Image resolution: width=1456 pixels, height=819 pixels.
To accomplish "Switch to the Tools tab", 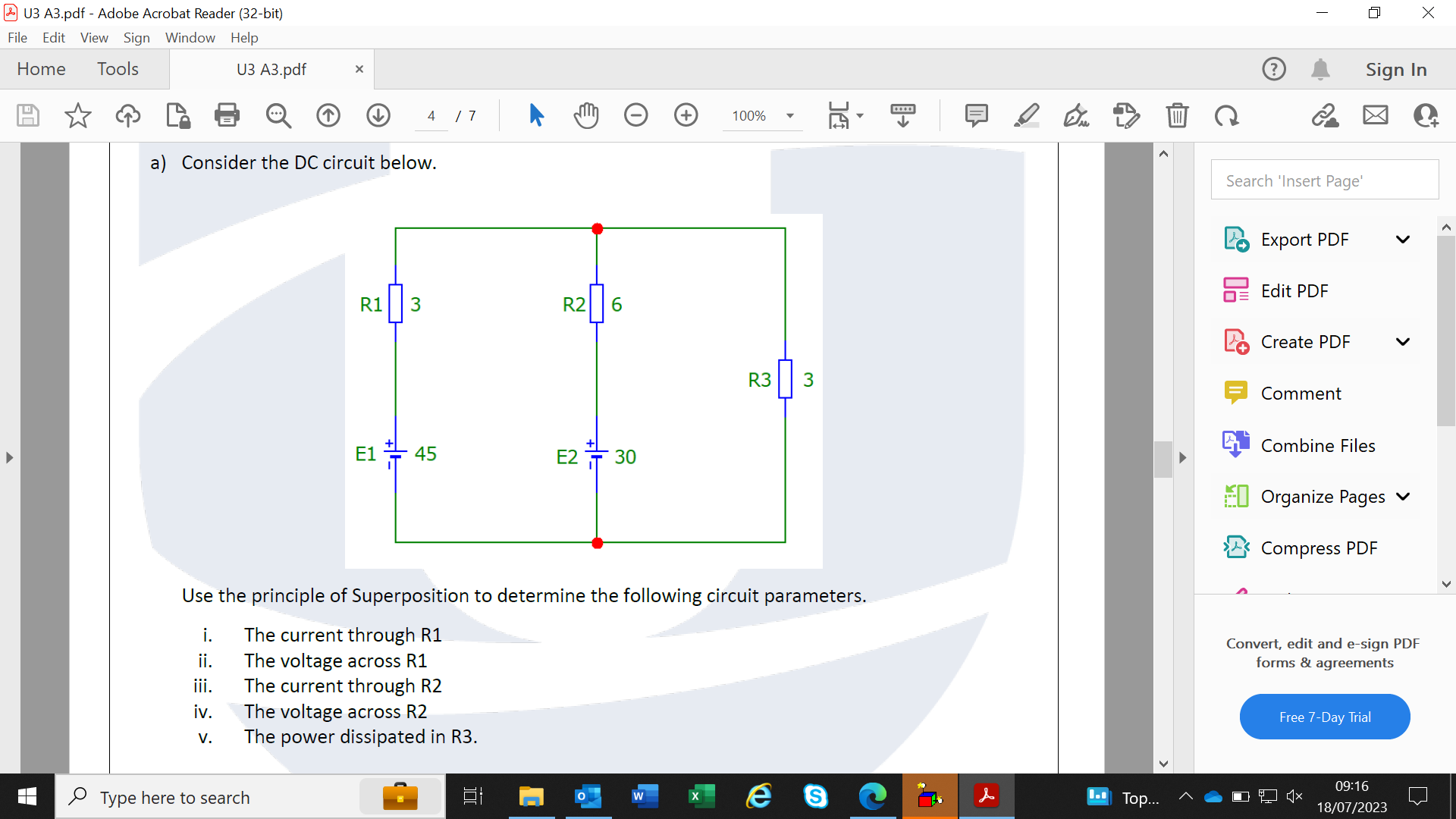I will [118, 69].
